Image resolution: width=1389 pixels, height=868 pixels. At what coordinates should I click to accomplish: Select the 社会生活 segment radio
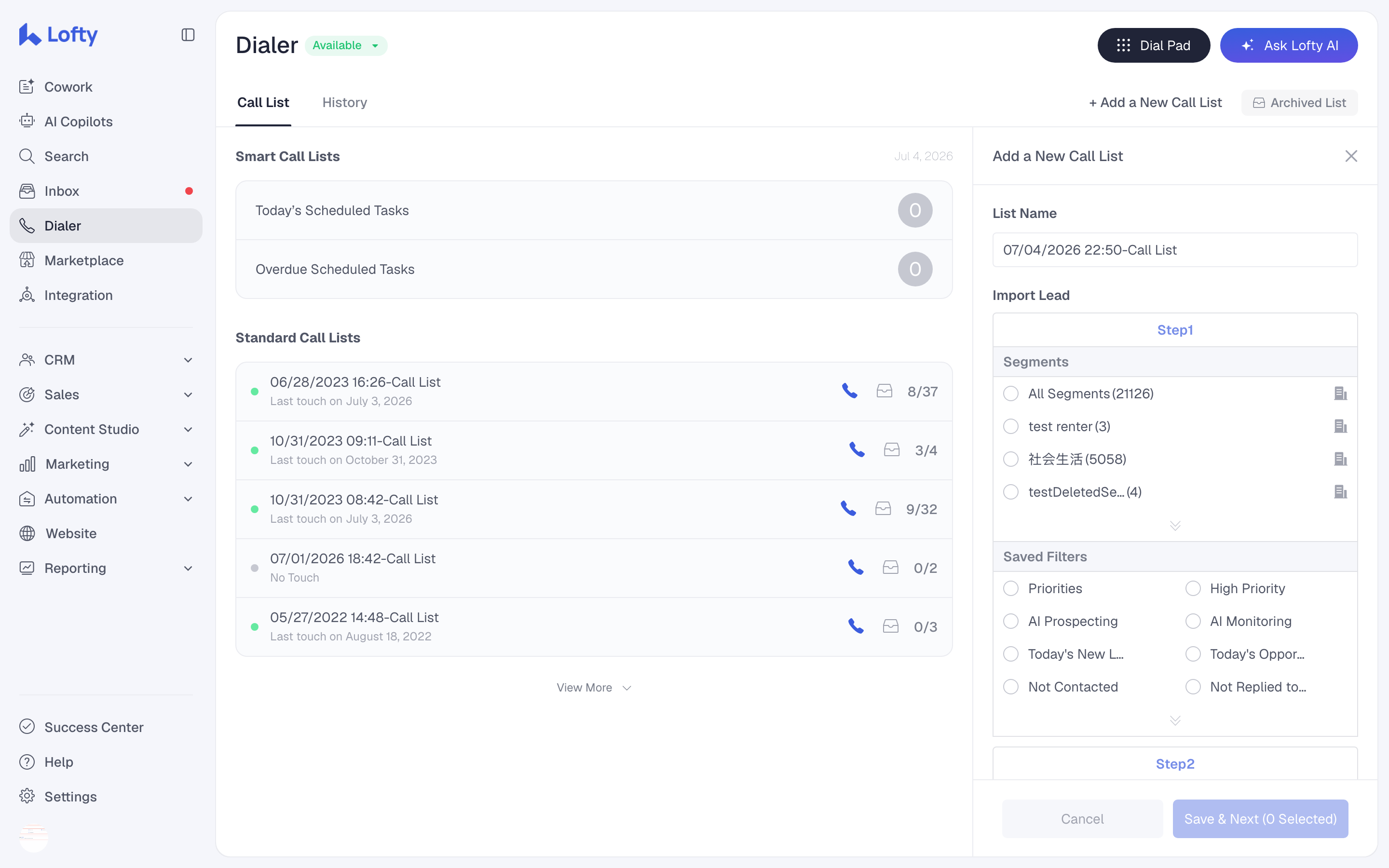(1011, 459)
